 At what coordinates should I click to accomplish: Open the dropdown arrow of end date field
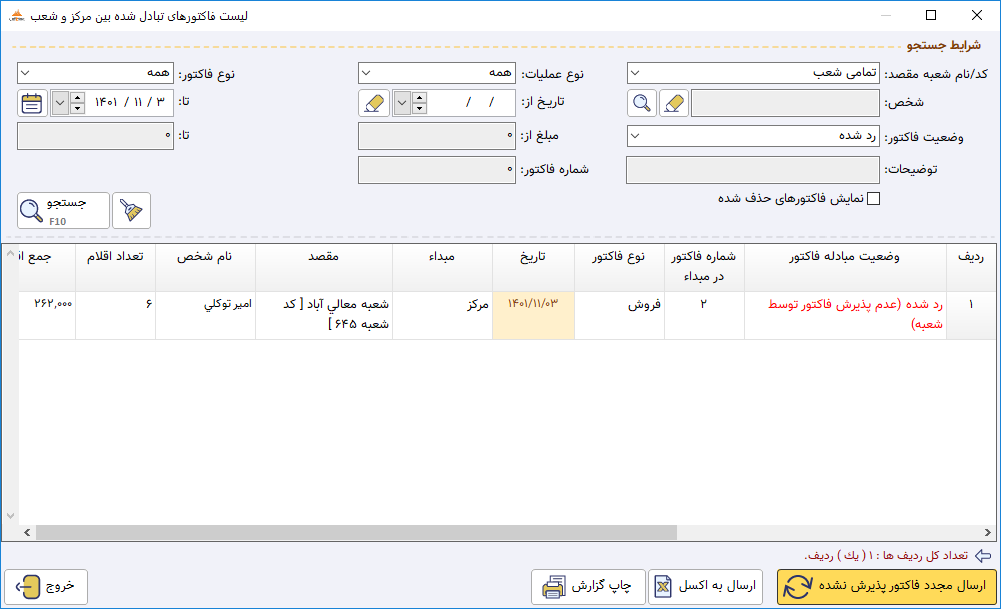[60, 103]
